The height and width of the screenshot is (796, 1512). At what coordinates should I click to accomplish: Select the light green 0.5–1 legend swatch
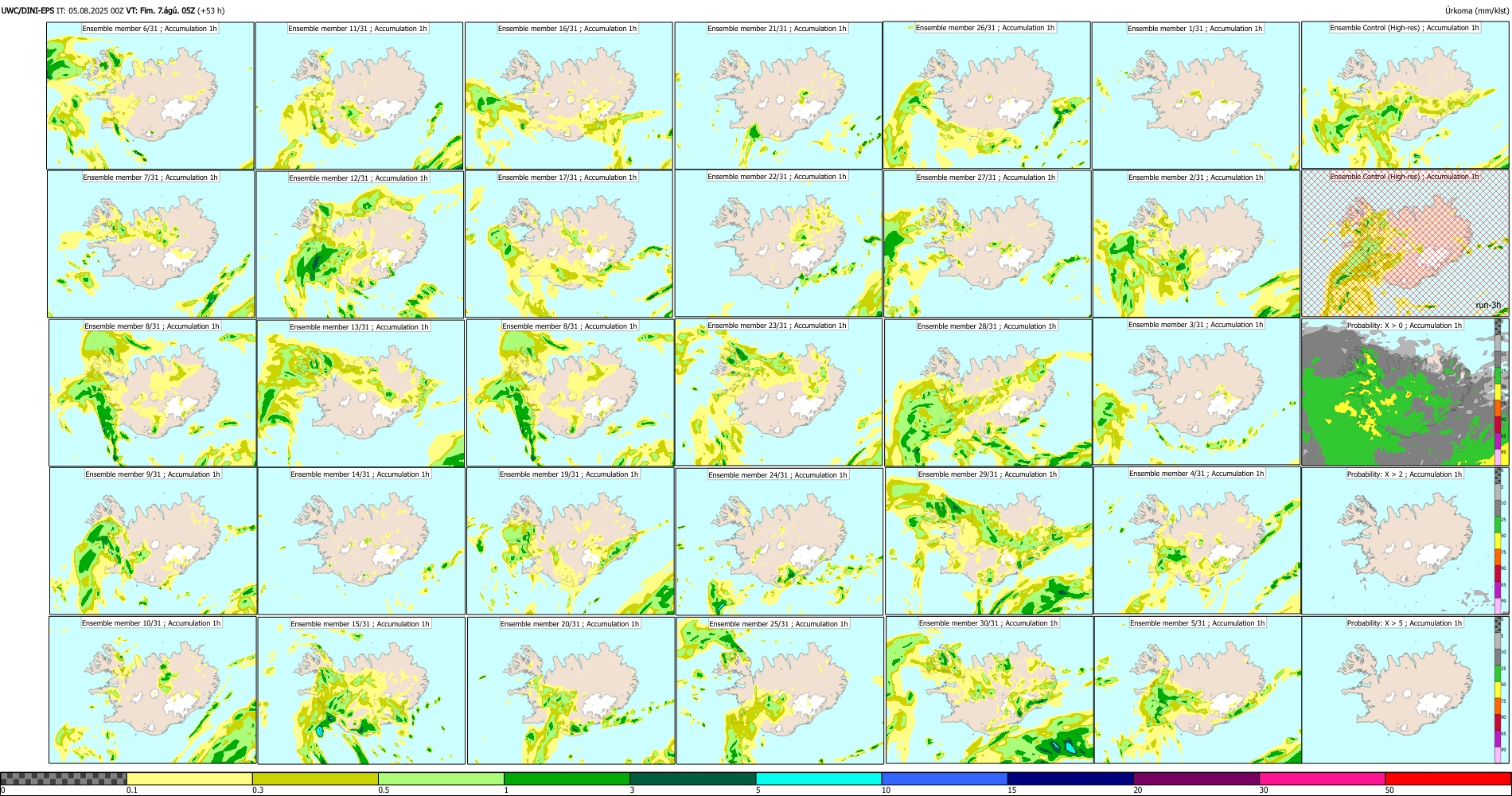(x=441, y=778)
